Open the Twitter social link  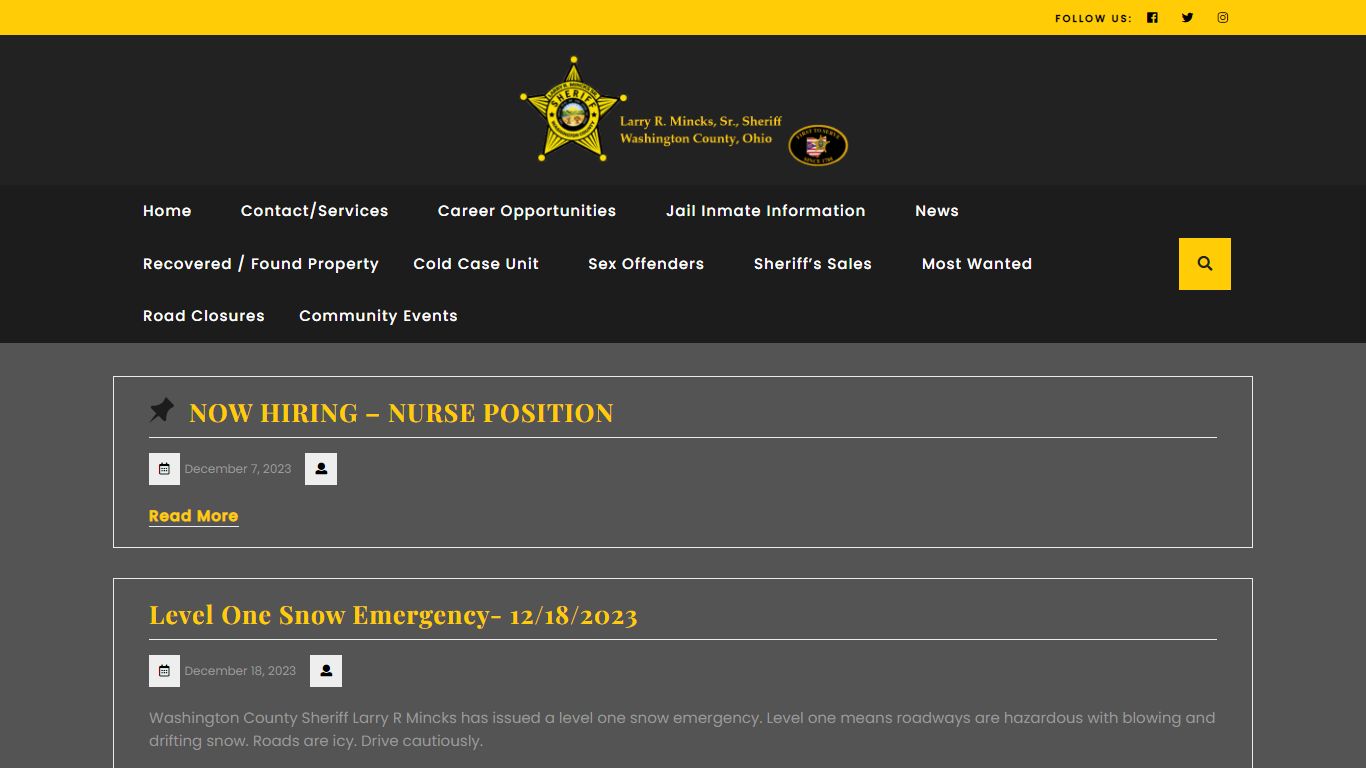[x=1187, y=17]
